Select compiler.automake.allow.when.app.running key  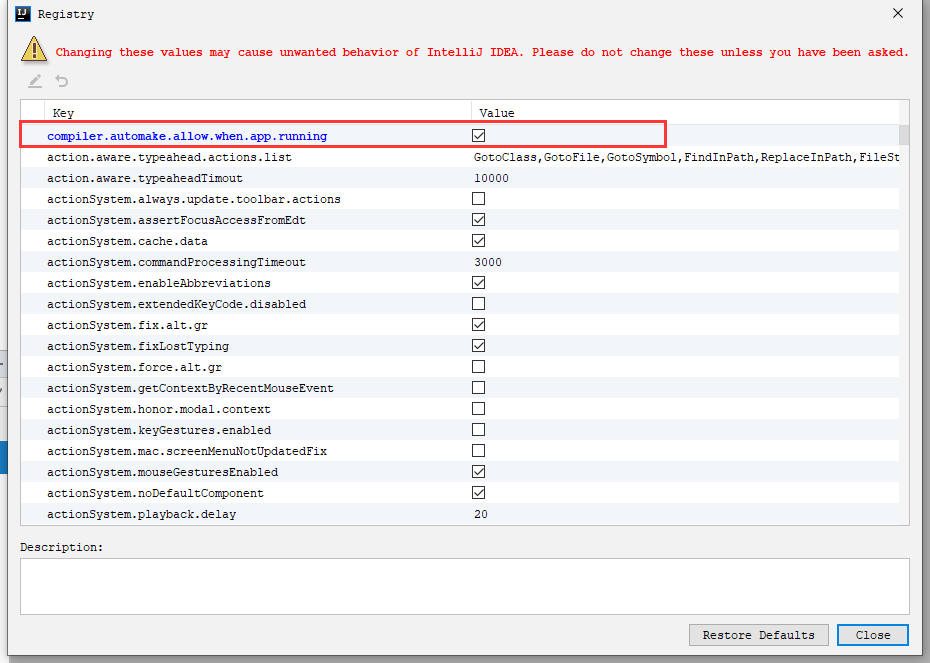pos(187,136)
